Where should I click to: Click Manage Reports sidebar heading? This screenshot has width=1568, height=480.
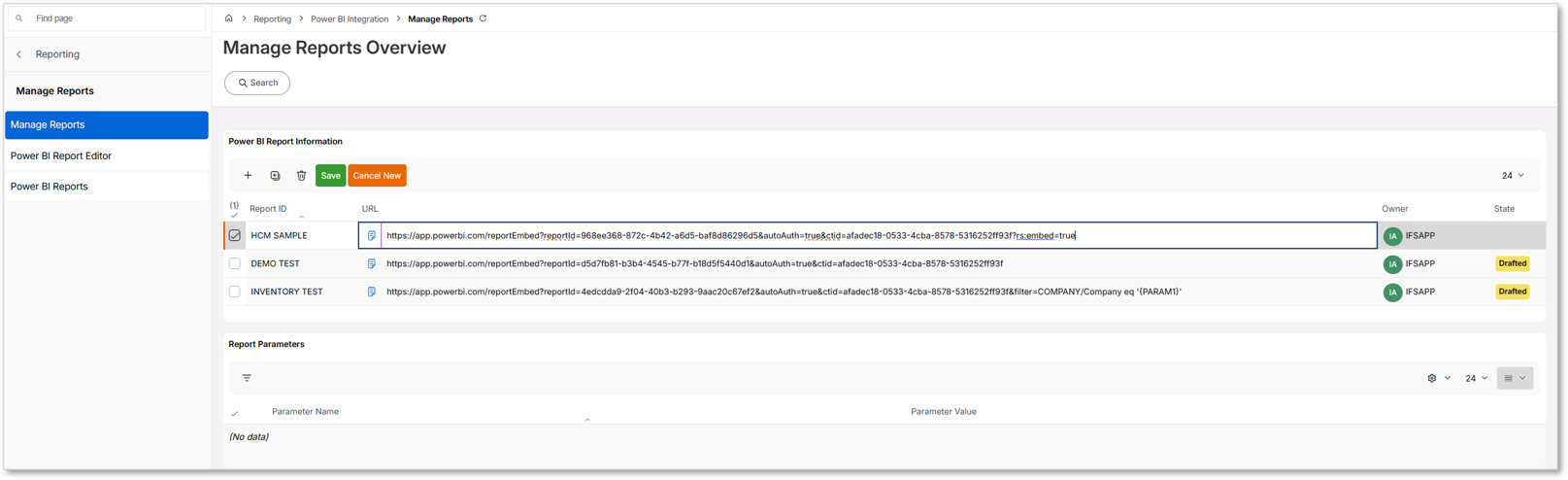coord(54,91)
